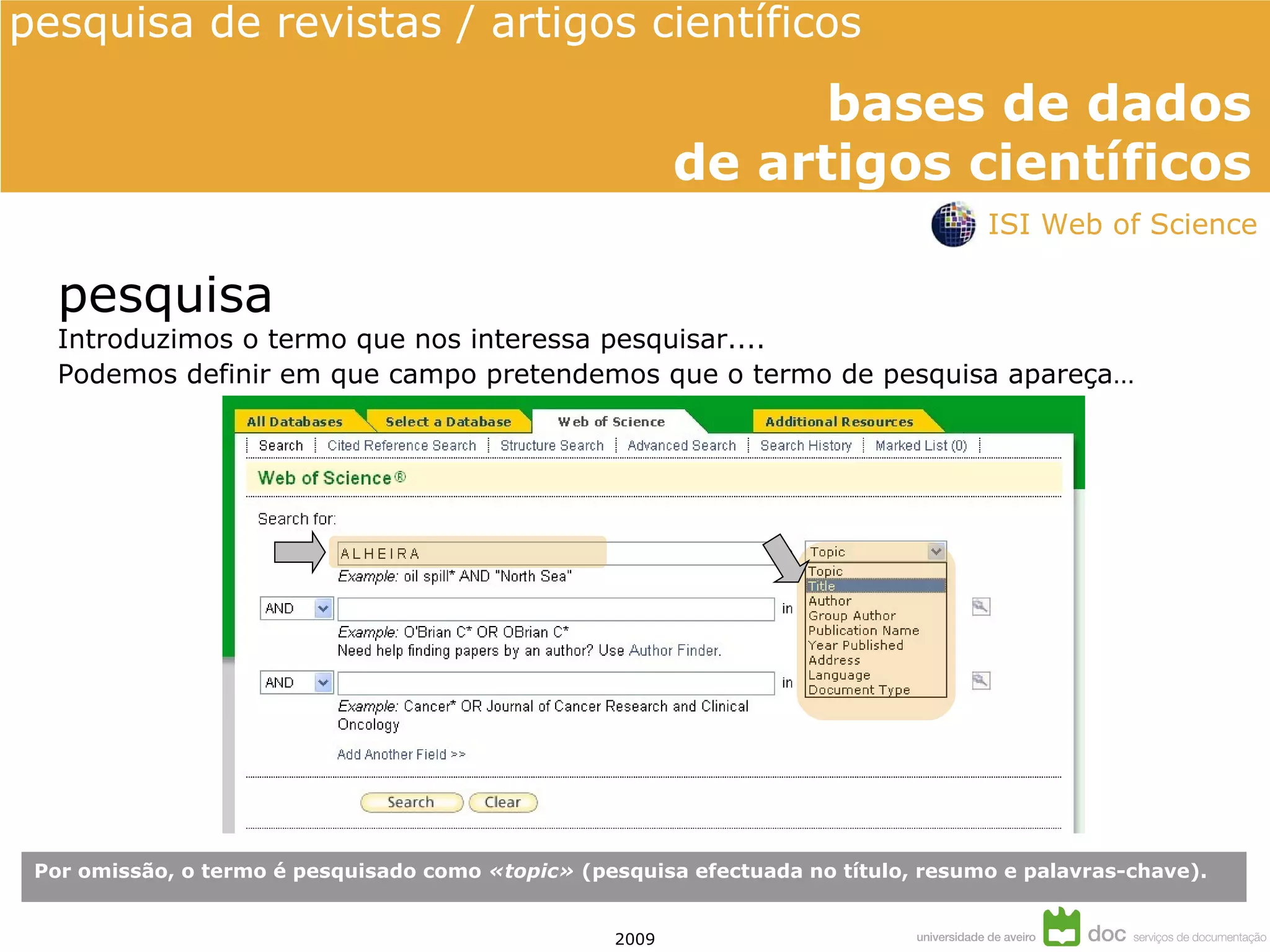Open Marked List (0)
Viewport: 1270px width, 952px height.
click(921, 446)
